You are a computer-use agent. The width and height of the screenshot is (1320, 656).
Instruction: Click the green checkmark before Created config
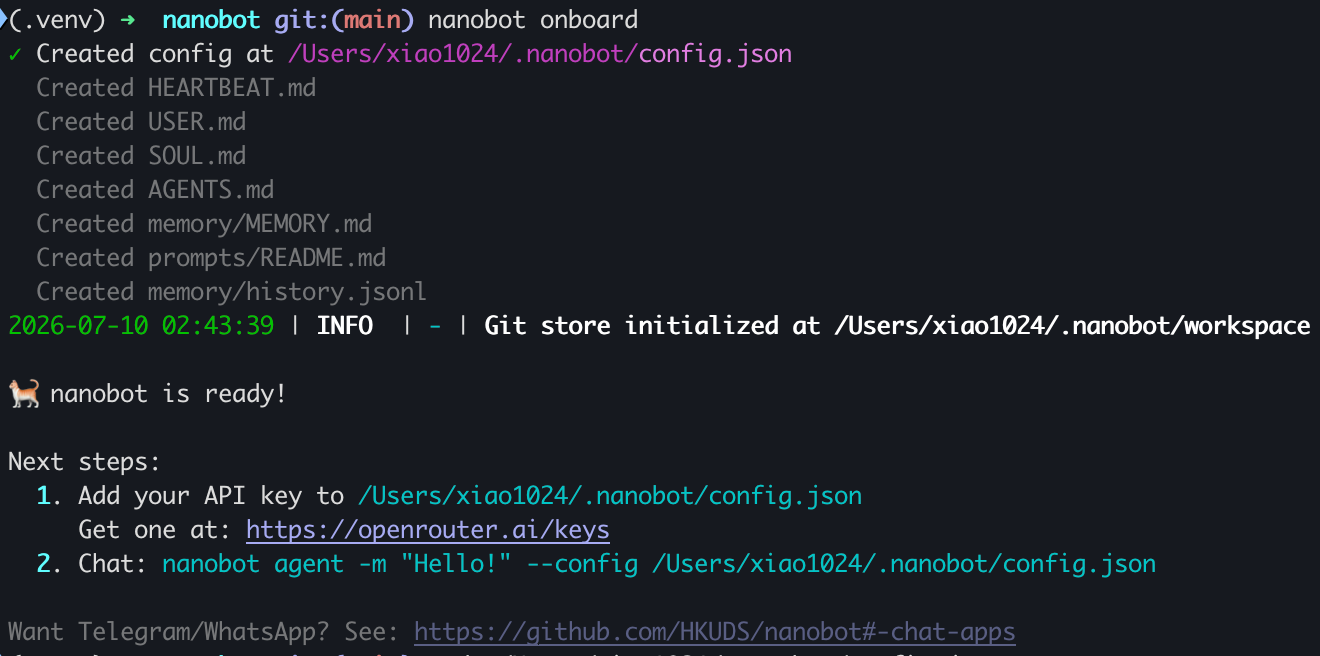(14, 54)
